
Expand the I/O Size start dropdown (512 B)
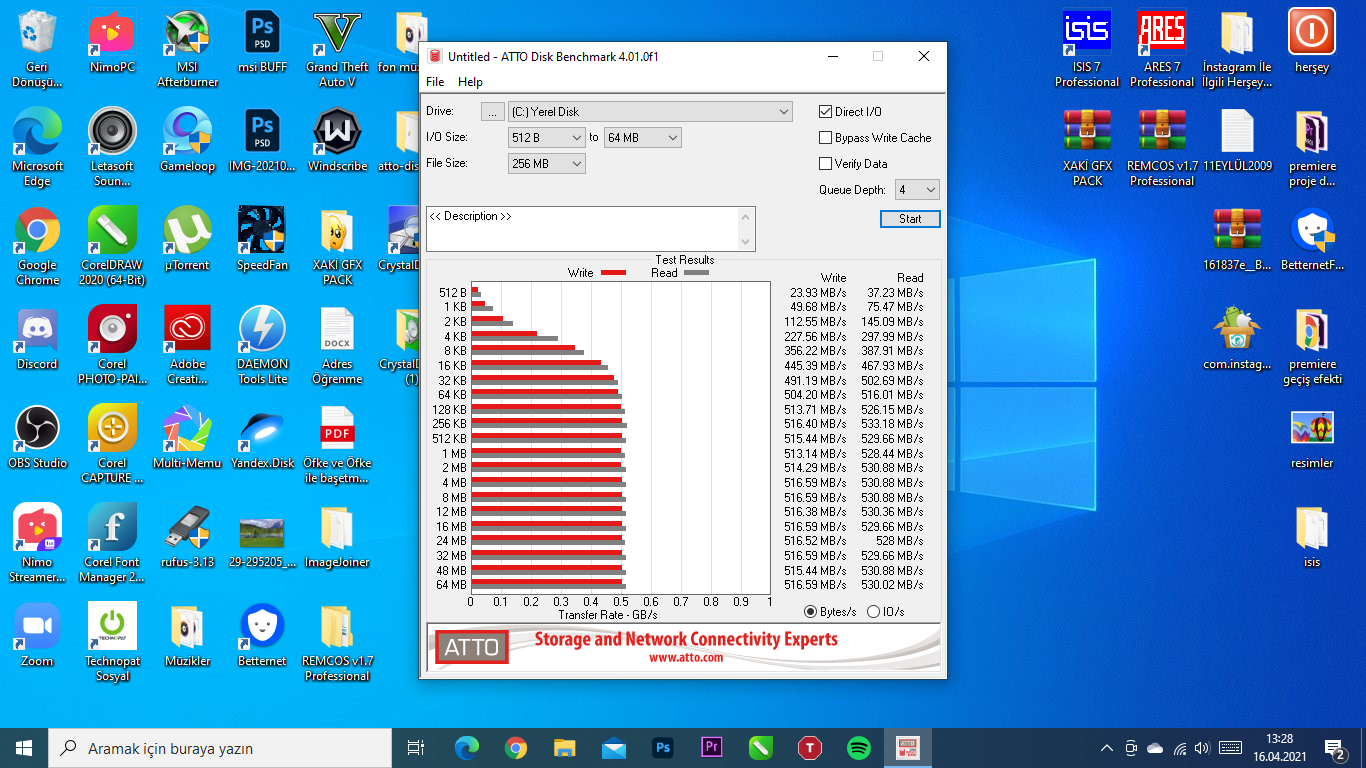tap(547, 138)
